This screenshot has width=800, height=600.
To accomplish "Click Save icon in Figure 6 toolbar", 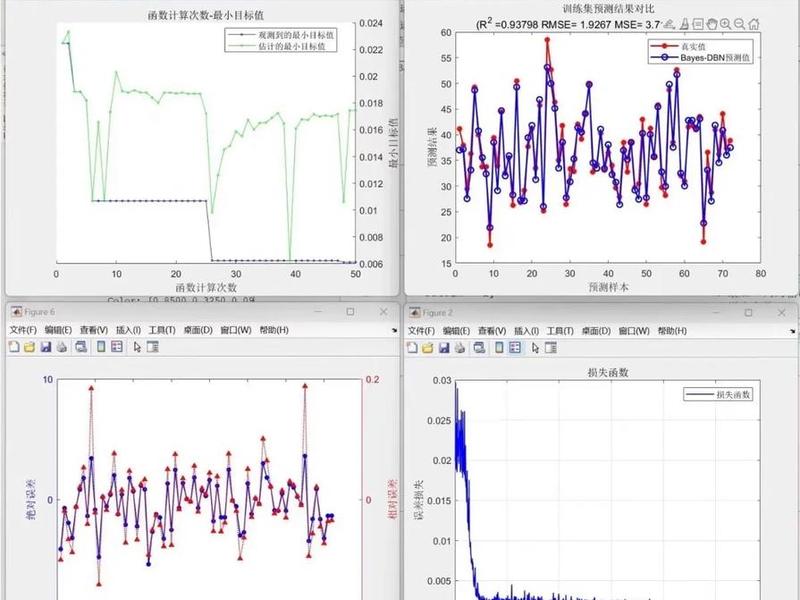I will coord(46,347).
